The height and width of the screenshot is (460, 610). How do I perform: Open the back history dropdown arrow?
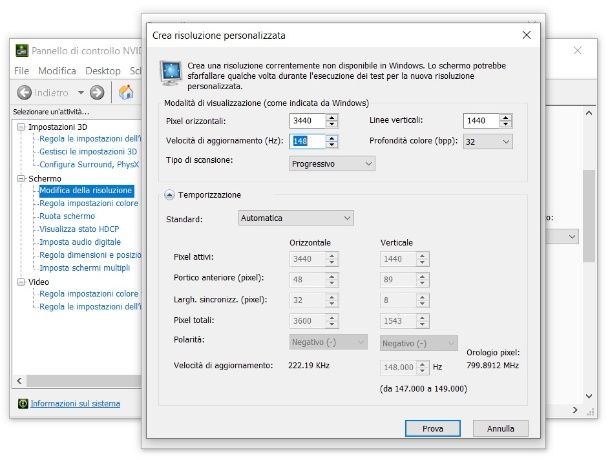pos(81,93)
